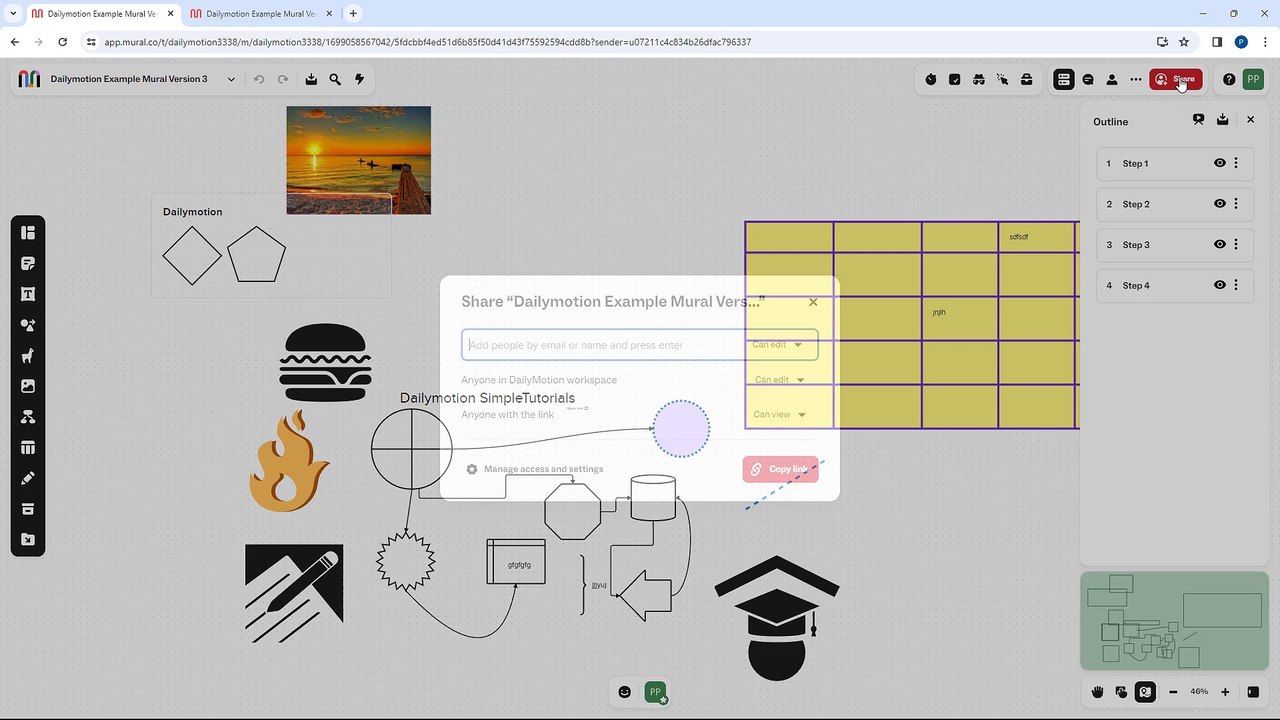Close the Outline panel
This screenshot has height=720, width=1280.
point(1250,120)
